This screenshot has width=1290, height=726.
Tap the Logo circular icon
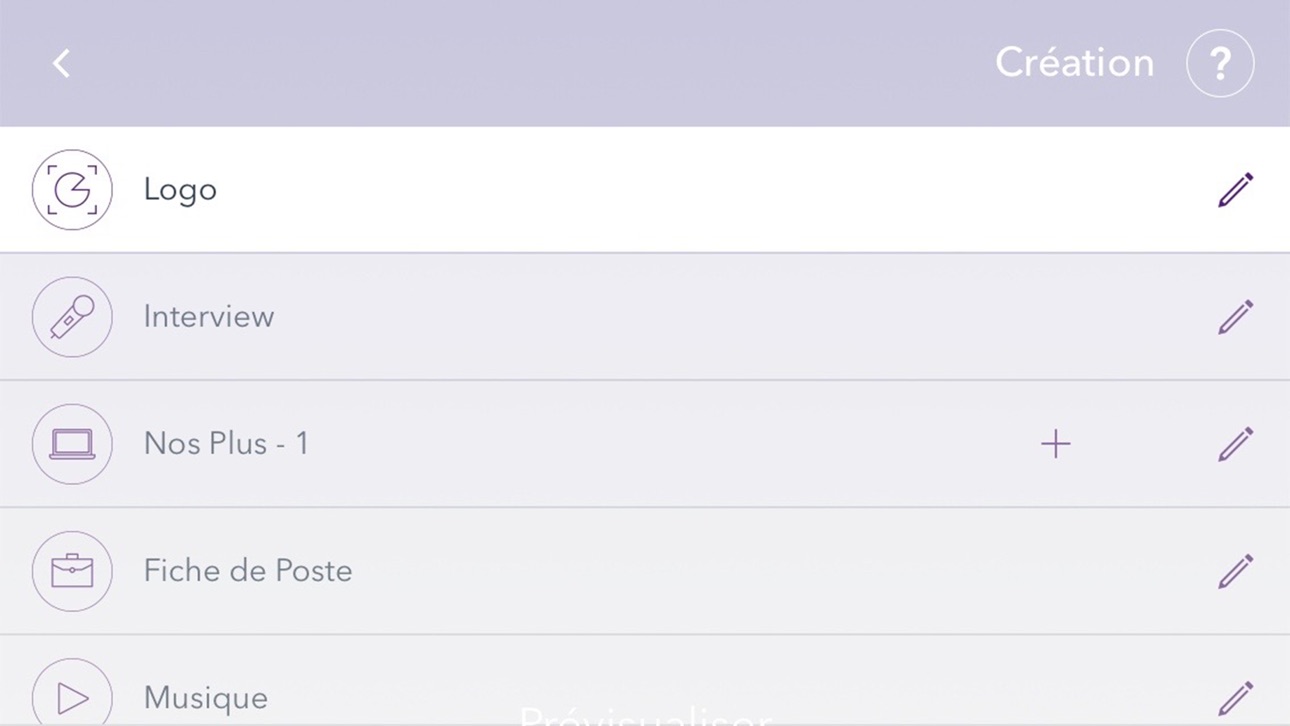pos(72,190)
